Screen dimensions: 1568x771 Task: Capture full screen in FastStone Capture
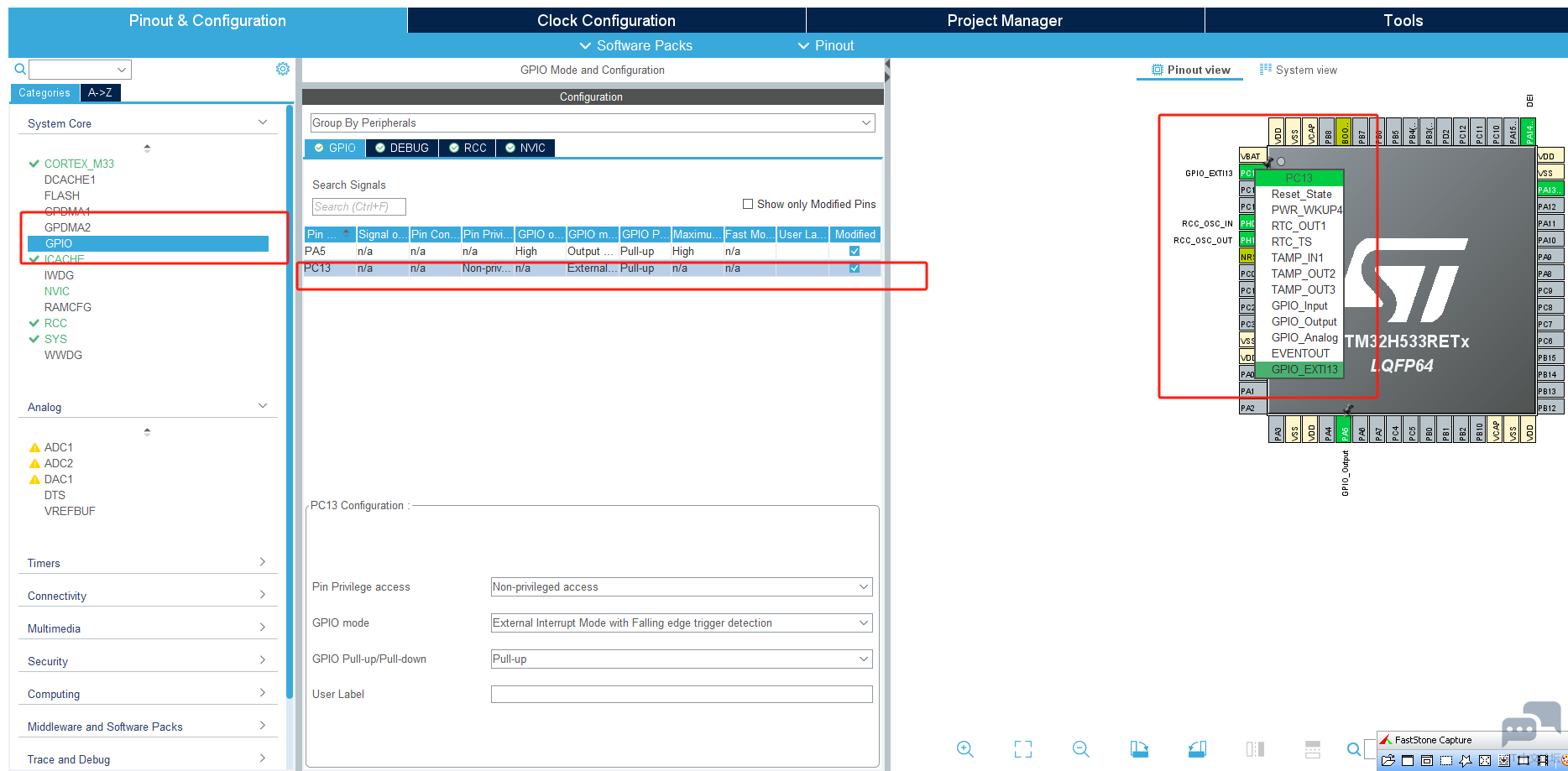coord(1485,761)
